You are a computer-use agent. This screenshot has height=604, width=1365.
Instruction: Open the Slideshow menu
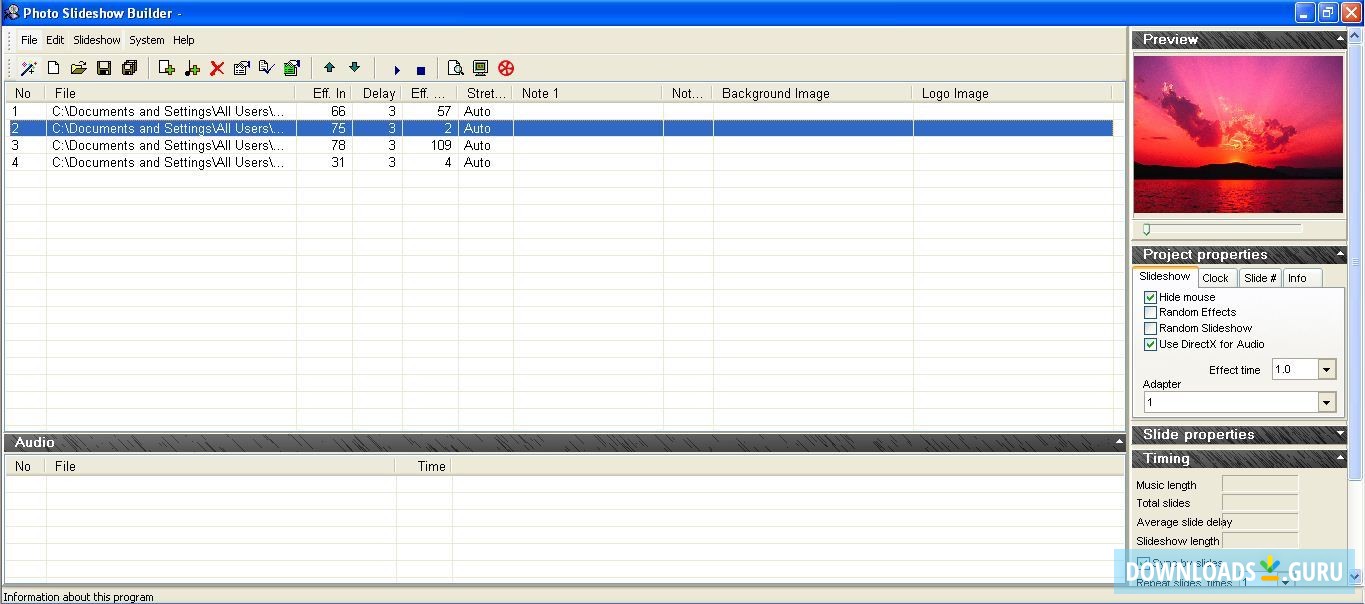point(97,40)
